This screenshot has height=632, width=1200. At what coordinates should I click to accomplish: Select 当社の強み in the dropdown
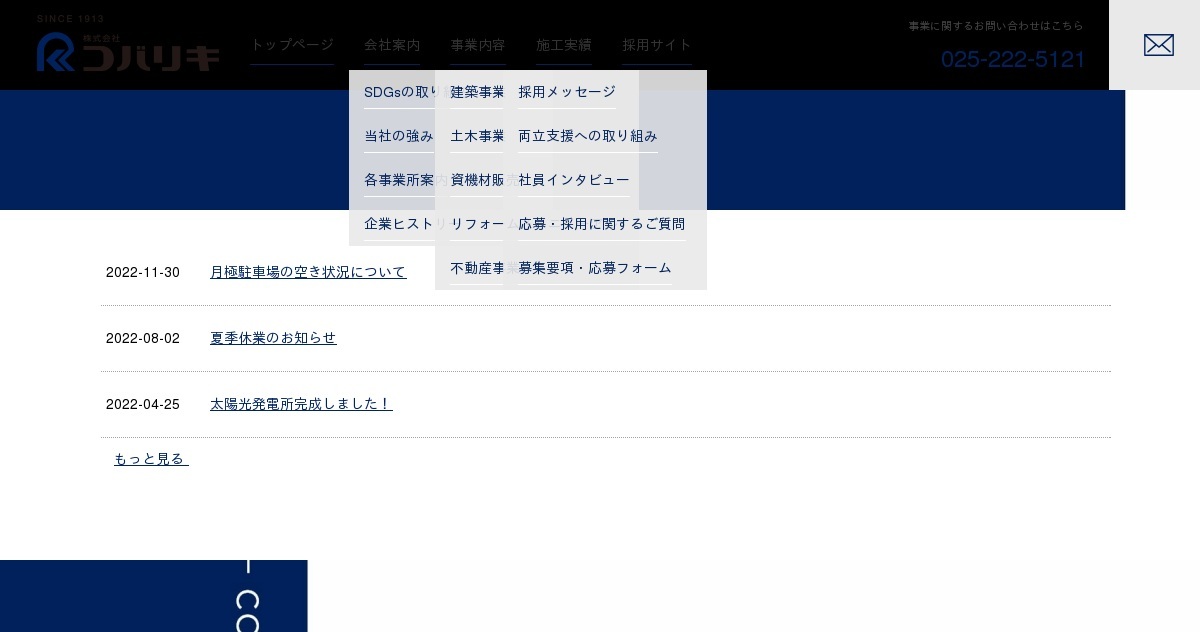pyautogui.click(x=399, y=136)
